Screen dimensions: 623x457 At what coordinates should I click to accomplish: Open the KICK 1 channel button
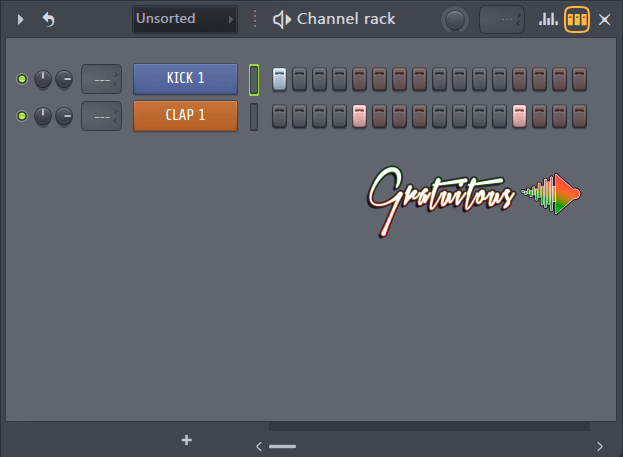click(185, 79)
